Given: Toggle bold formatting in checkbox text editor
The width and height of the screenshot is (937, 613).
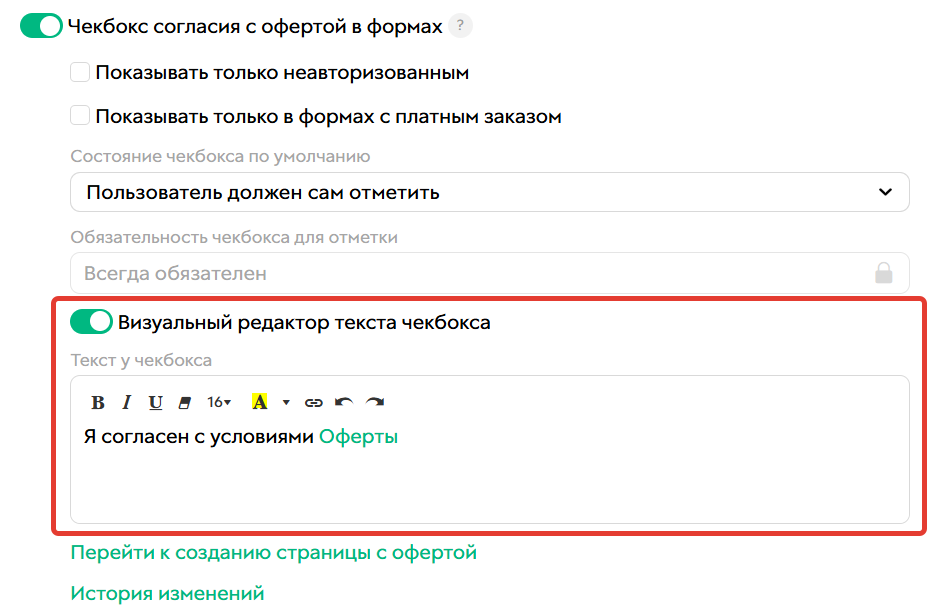Looking at the screenshot, I should [x=98, y=403].
